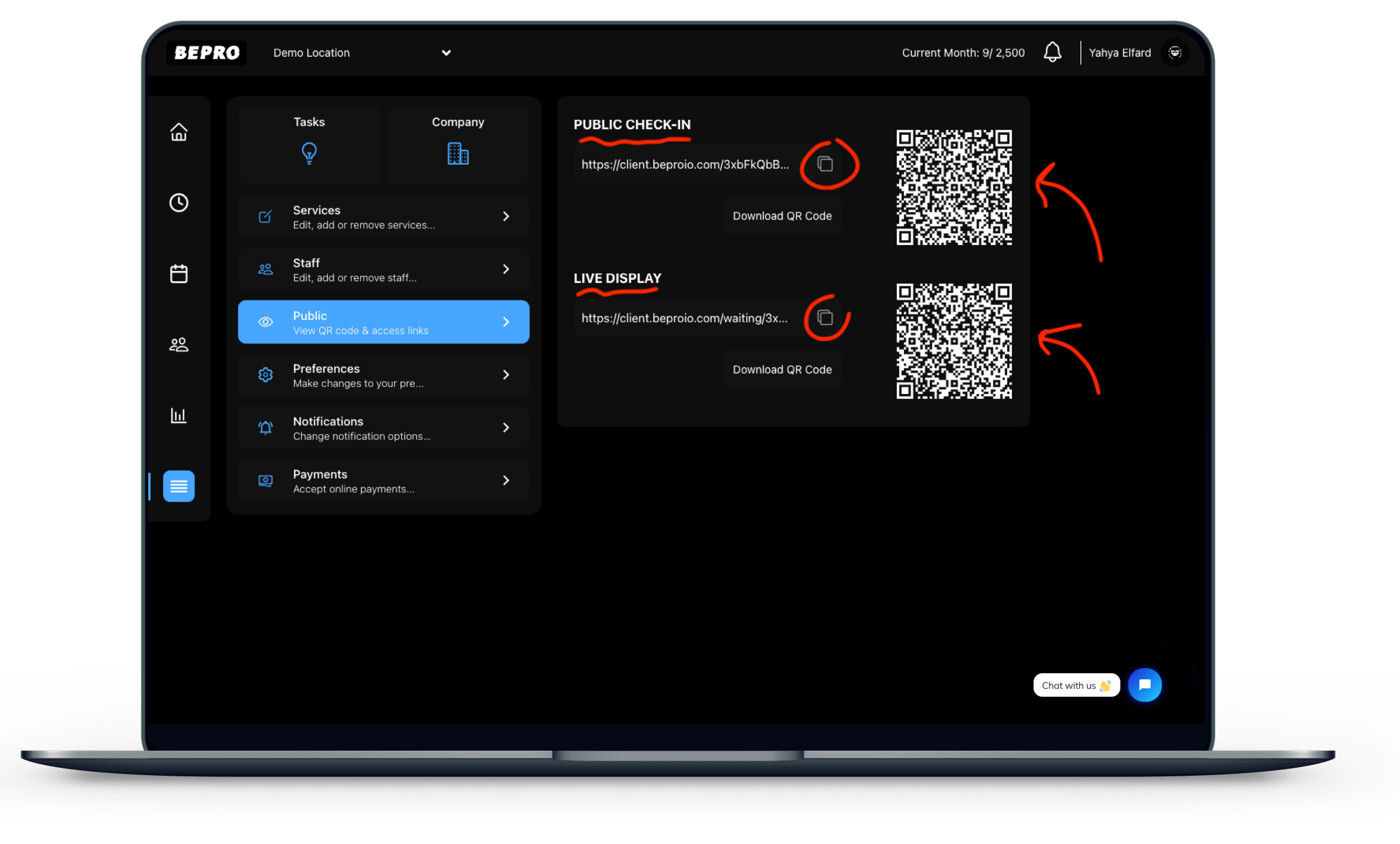Download QR Code for Live Display

[782, 370]
